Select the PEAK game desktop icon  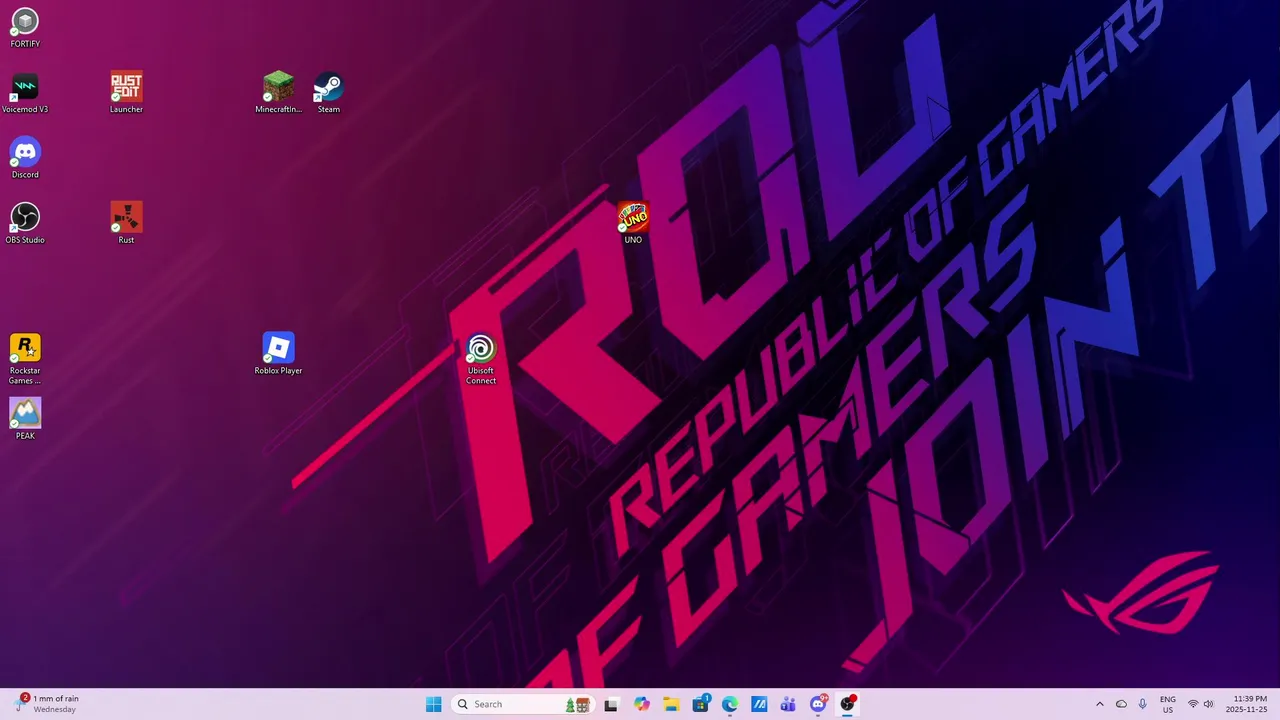25,420
